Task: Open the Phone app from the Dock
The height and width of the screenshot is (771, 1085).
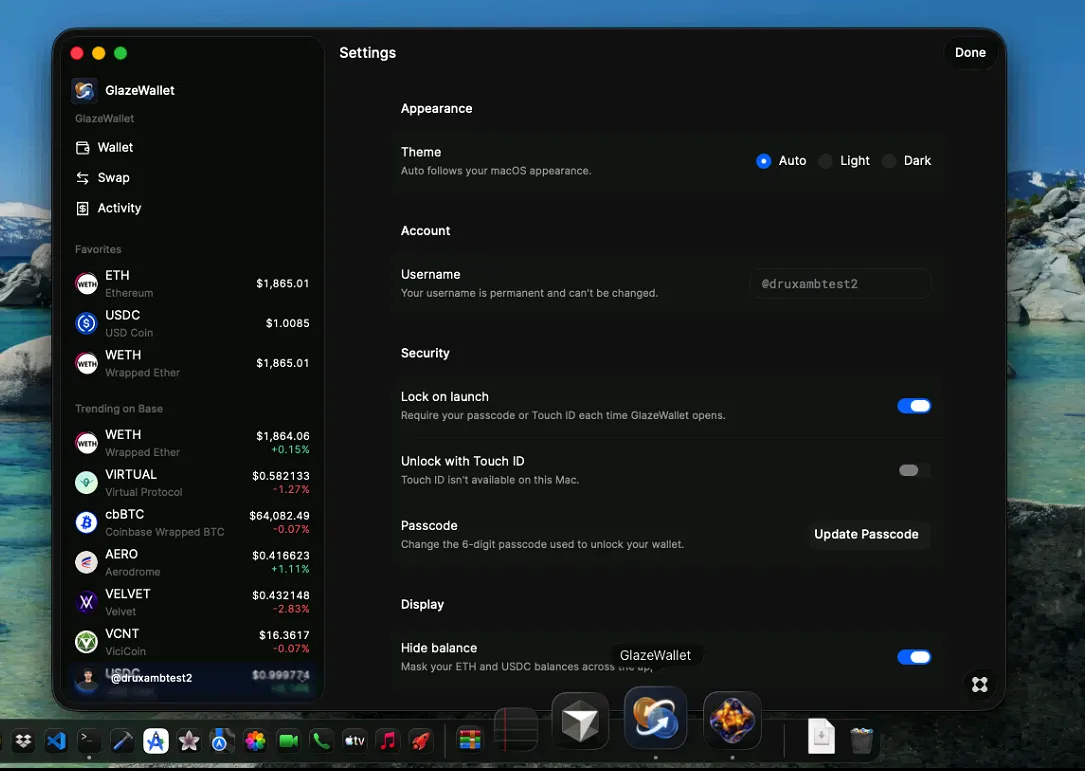Action: (x=322, y=741)
